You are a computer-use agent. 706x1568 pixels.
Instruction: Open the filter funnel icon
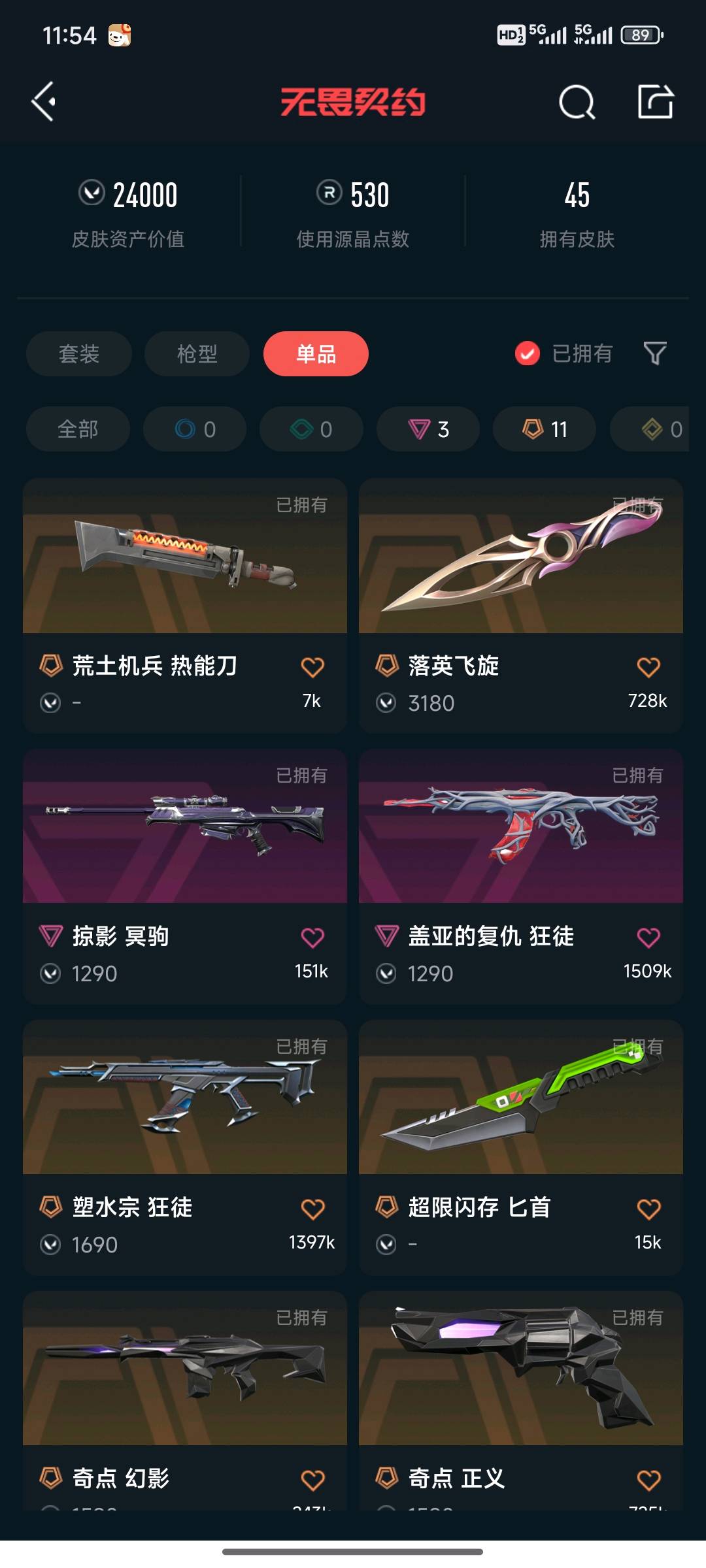tap(655, 353)
